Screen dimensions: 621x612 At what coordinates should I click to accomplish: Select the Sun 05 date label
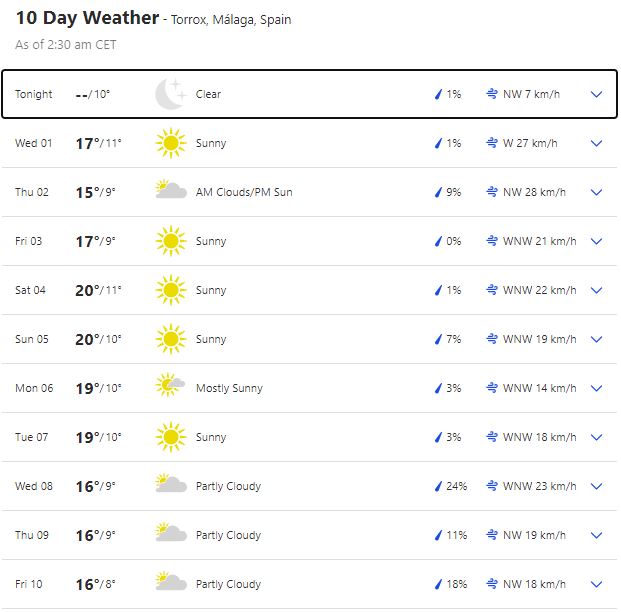pyautogui.click(x=32, y=339)
